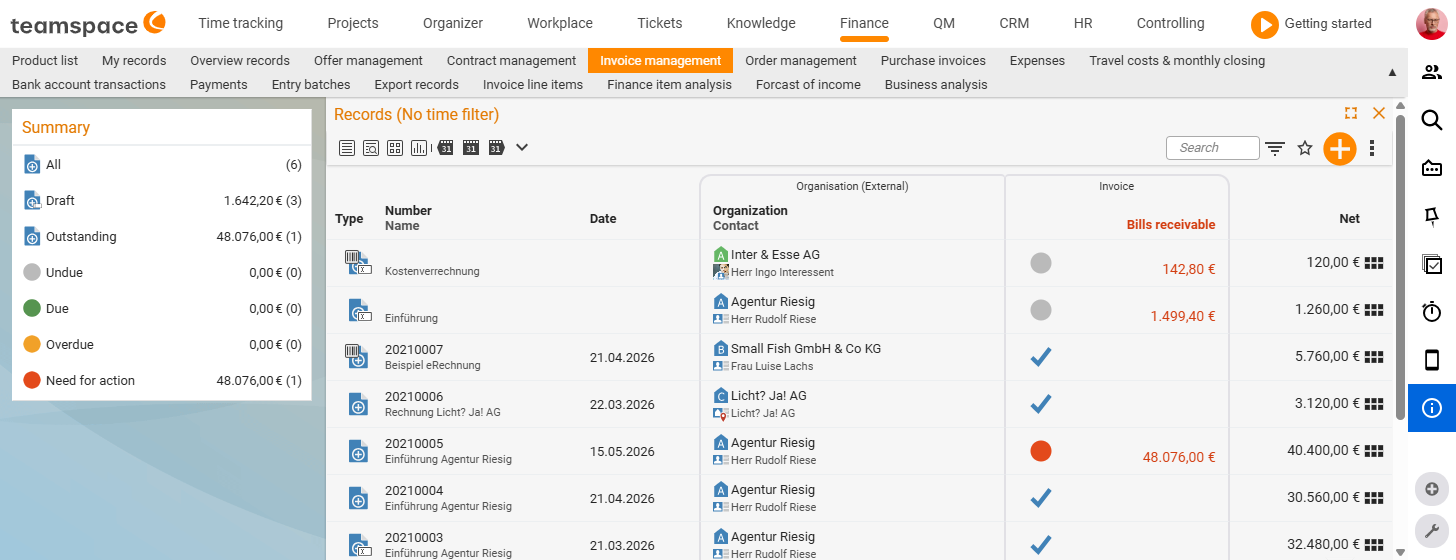Switch to the Purchase invoices tab

click(933, 61)
